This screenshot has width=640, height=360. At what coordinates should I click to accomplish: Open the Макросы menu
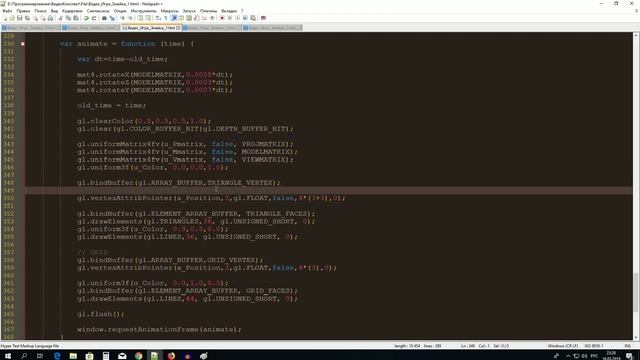coord(169,11)
